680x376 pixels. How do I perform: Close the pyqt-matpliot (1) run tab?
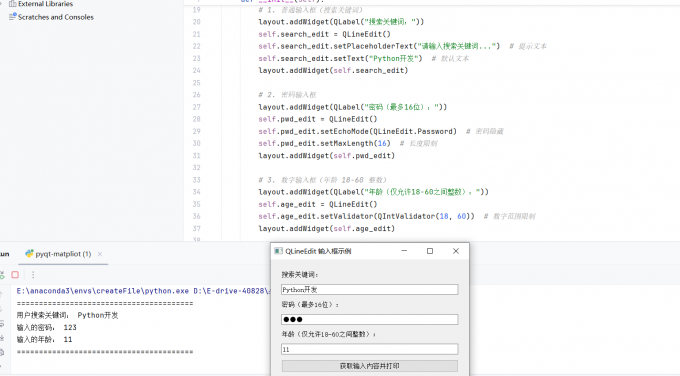pyautogui.click(x=100, y=254)
